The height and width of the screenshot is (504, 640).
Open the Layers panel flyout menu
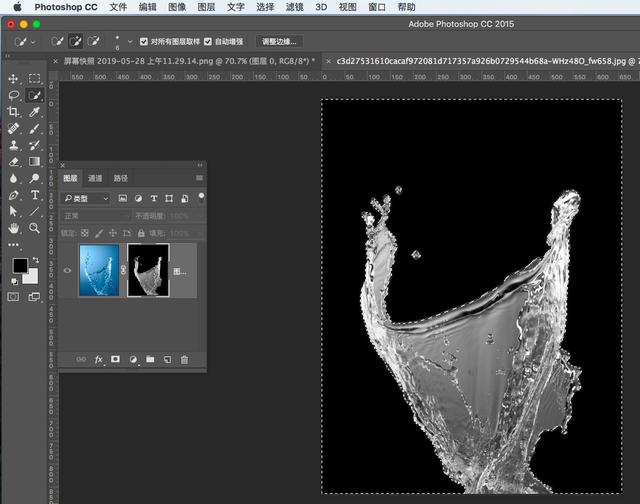pyautogui.click(x=199, y=178)
